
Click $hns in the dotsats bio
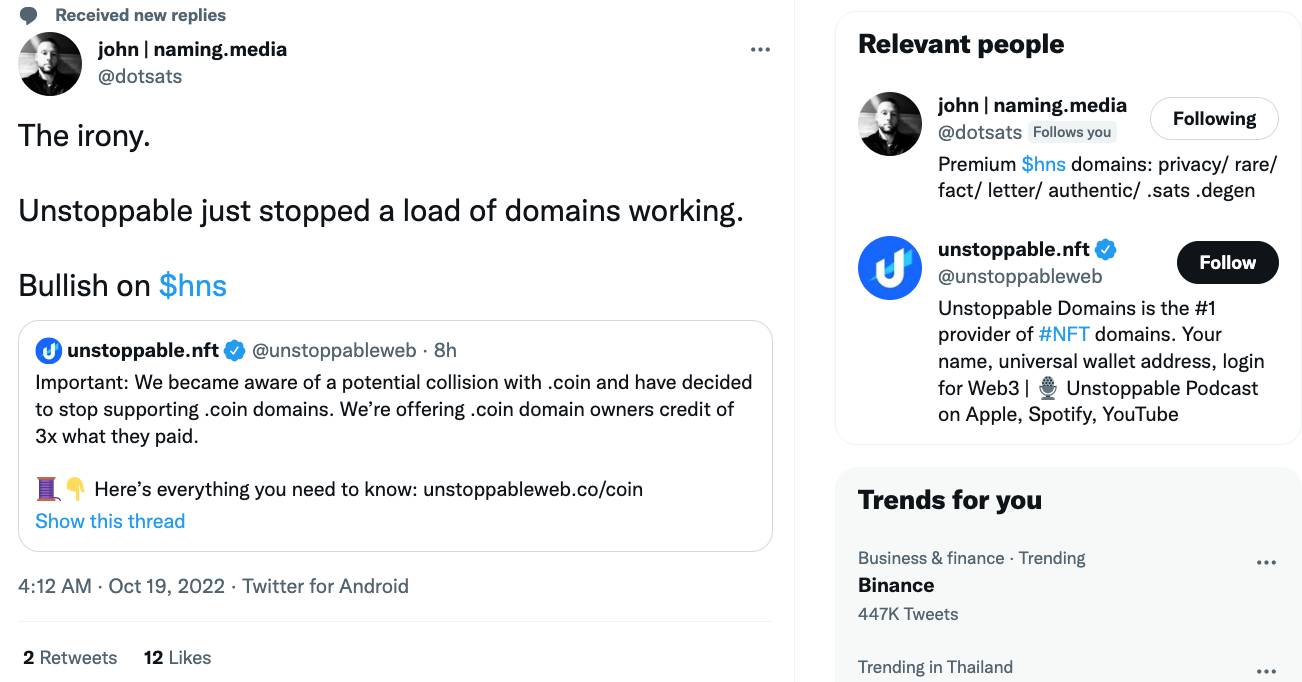(1043, 164)
